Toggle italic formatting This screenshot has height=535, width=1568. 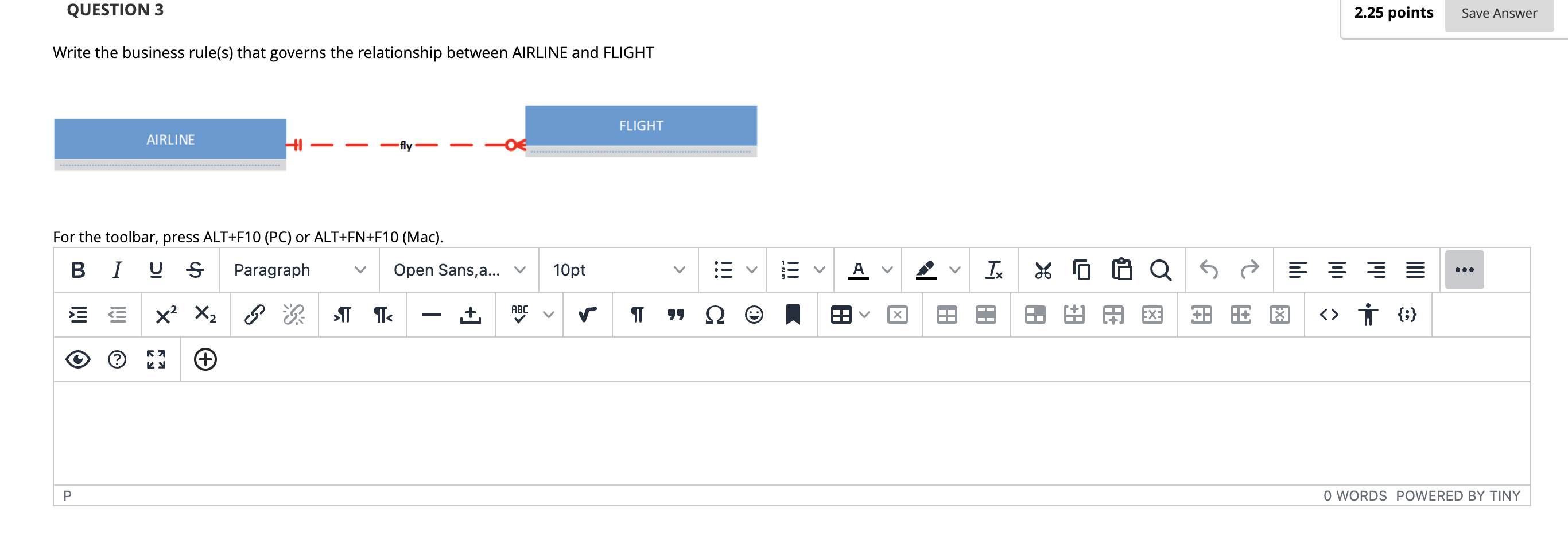(x=117, y=270)
